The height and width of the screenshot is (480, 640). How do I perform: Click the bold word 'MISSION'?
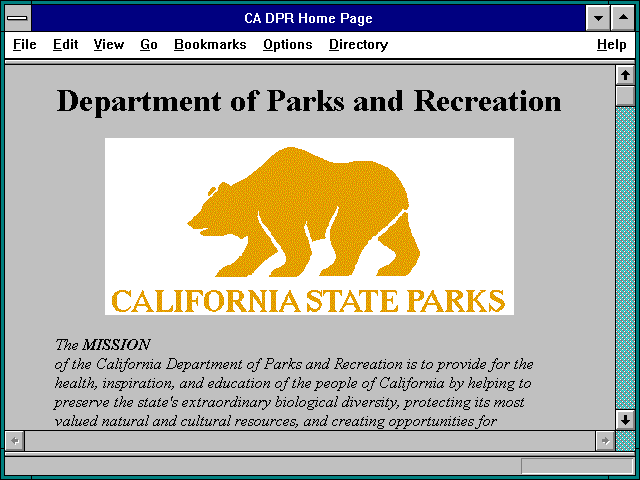coord(116,345)
